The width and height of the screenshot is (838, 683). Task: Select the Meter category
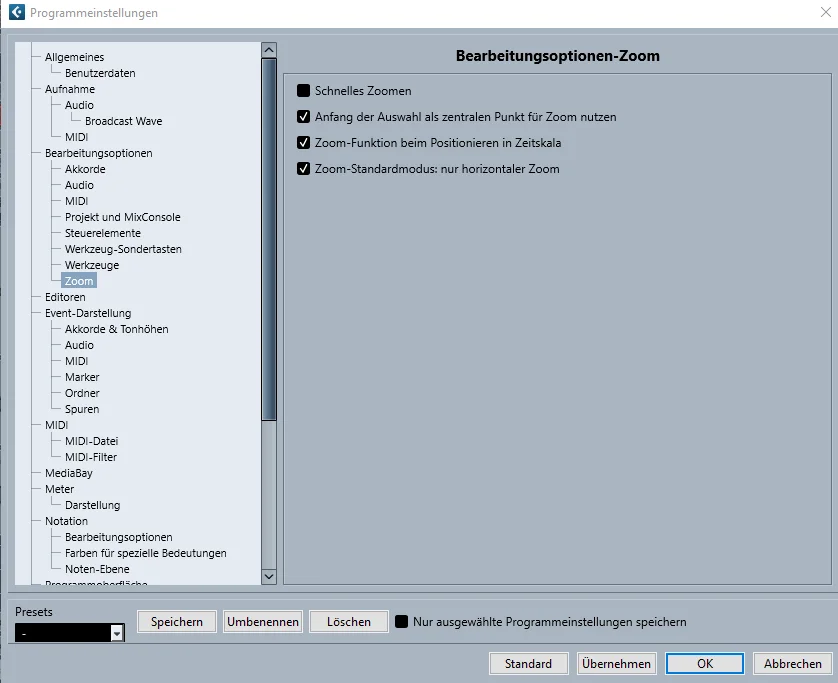[59, 490]
